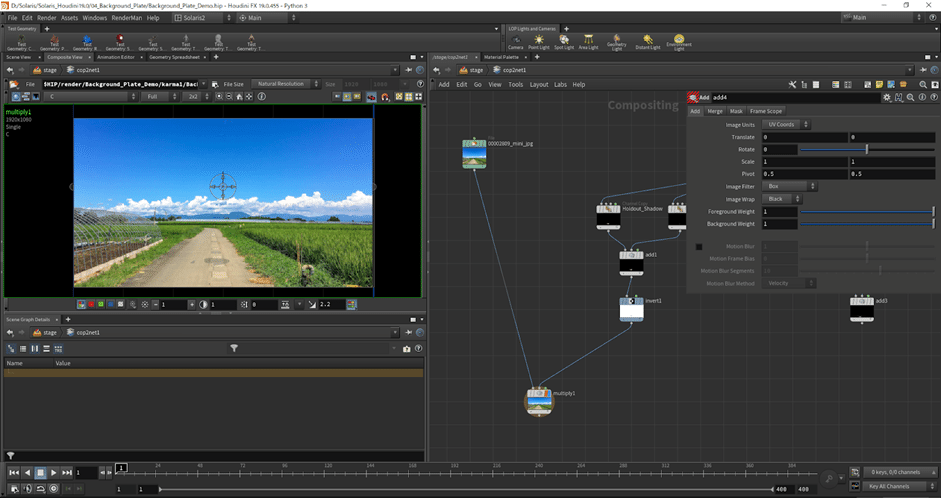The width and height of the screenshot is (941, 498).
Task: Create a Camera from the shelf
Action: 515,41
